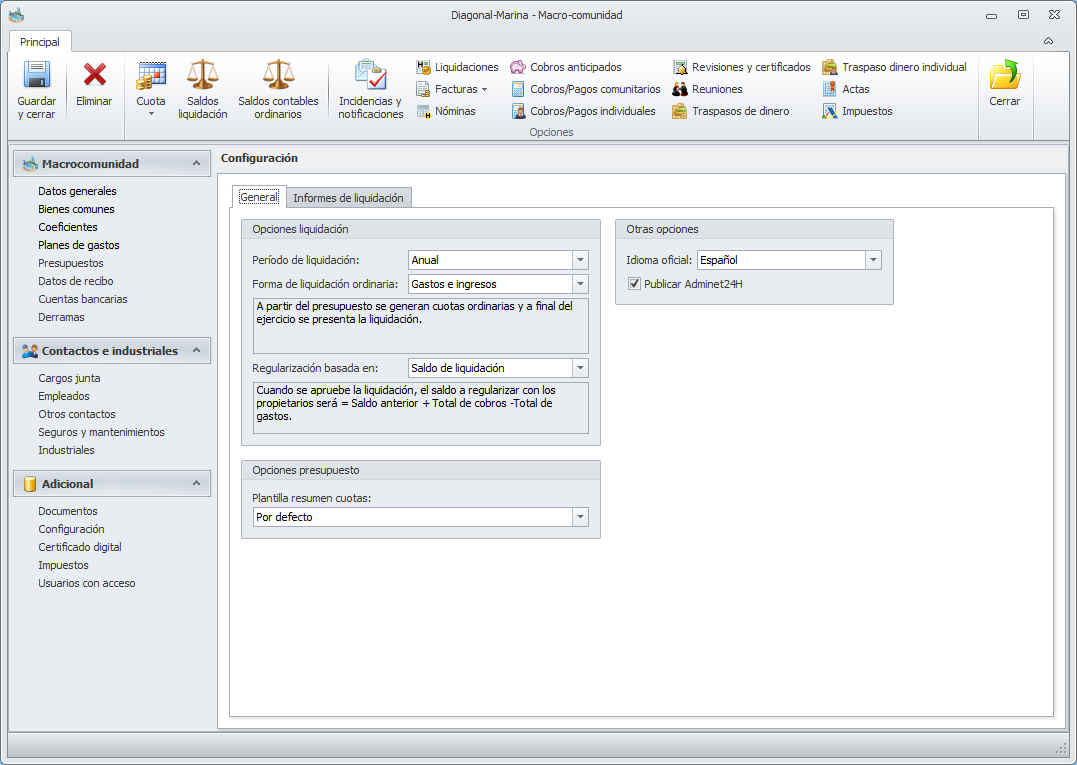Switch to the Principal ribbon tab
The height and width of the screenshot is (765, 1077).
[40, 42]
